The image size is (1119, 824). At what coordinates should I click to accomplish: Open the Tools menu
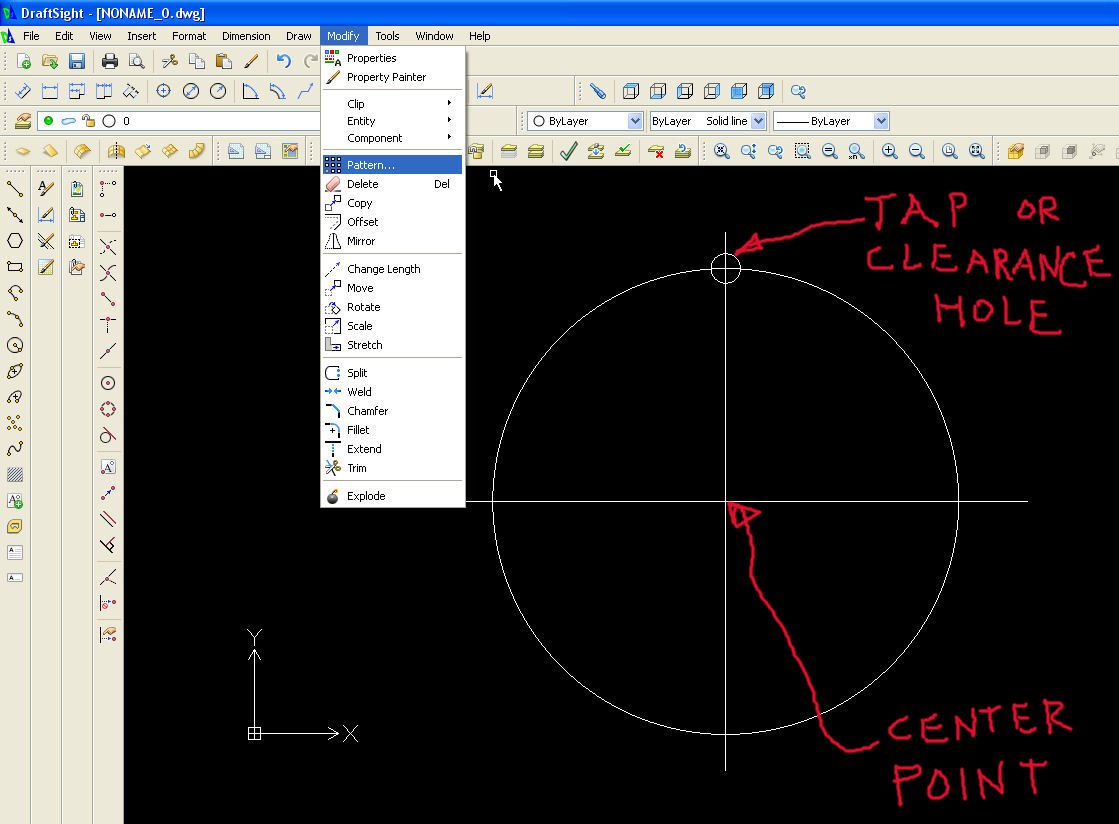click(x=388, y=36)
